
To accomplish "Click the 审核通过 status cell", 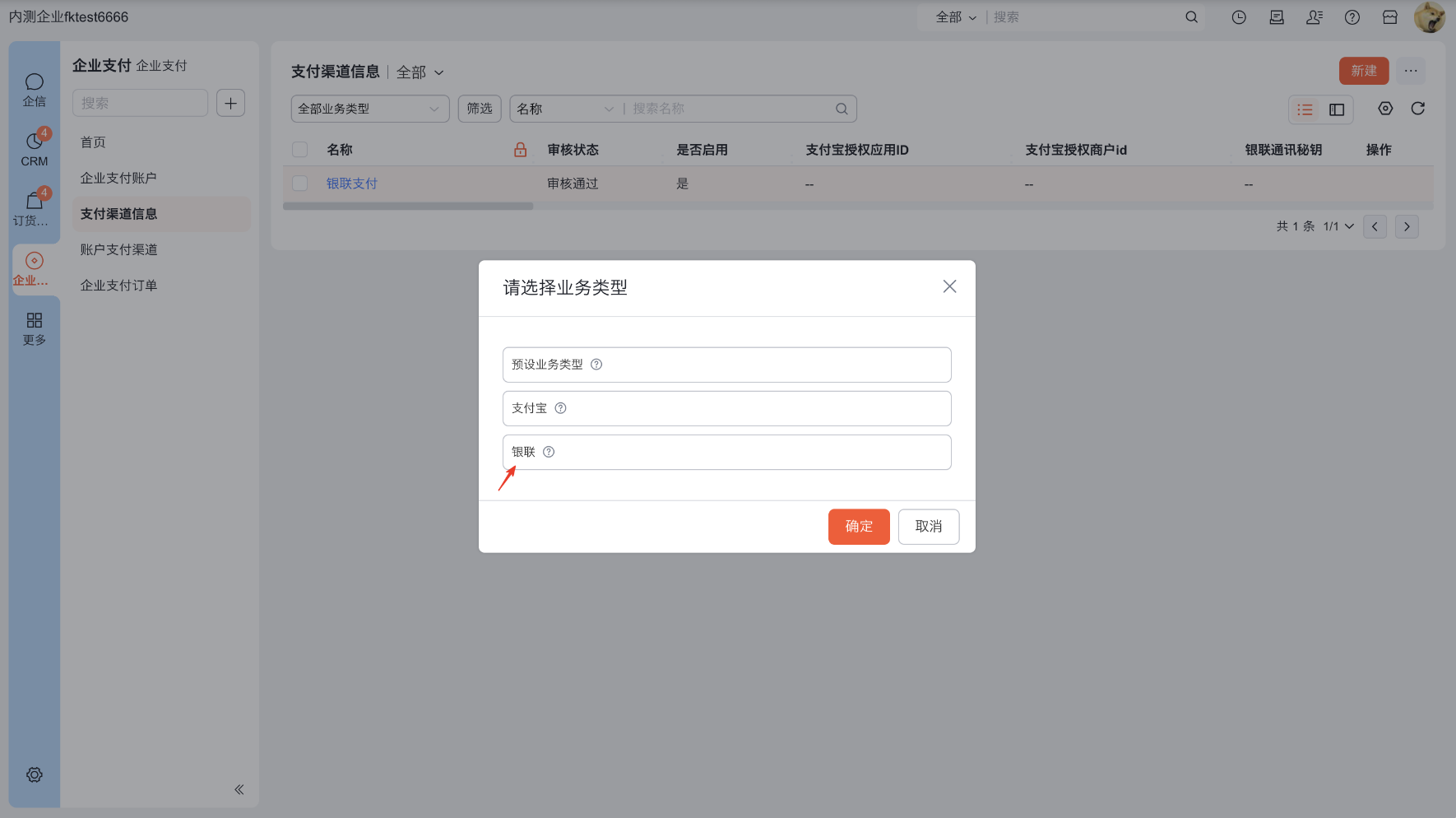I will (x=573, y=184).
